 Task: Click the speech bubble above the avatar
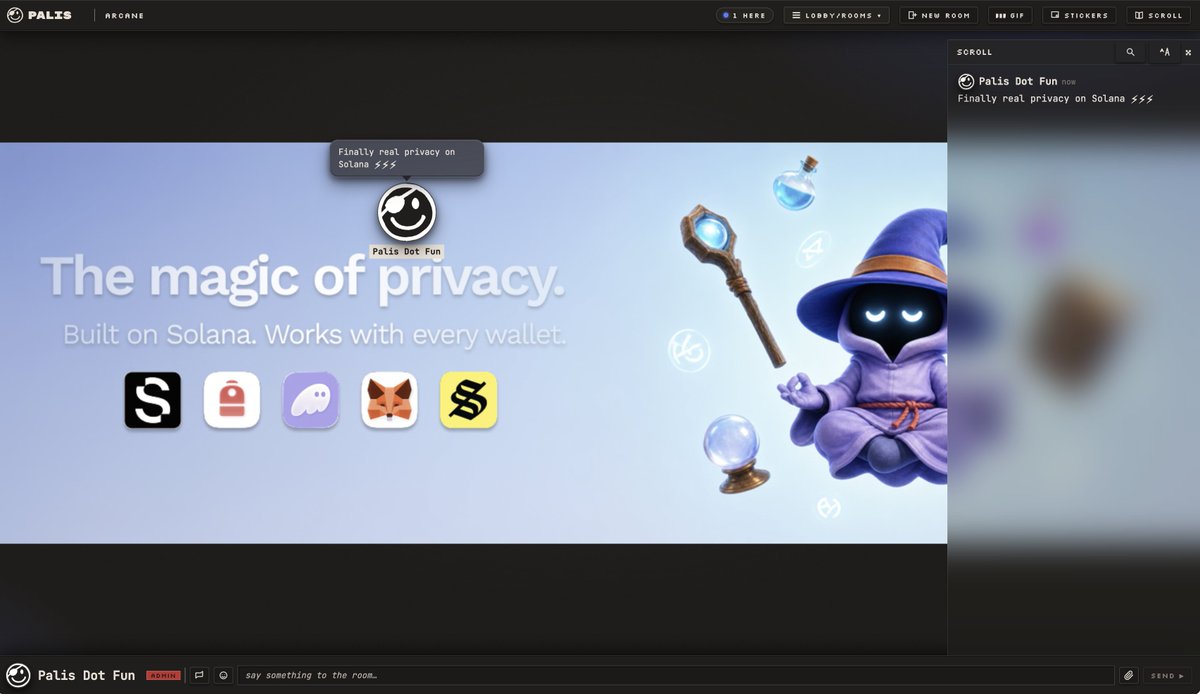click(407, 158)
